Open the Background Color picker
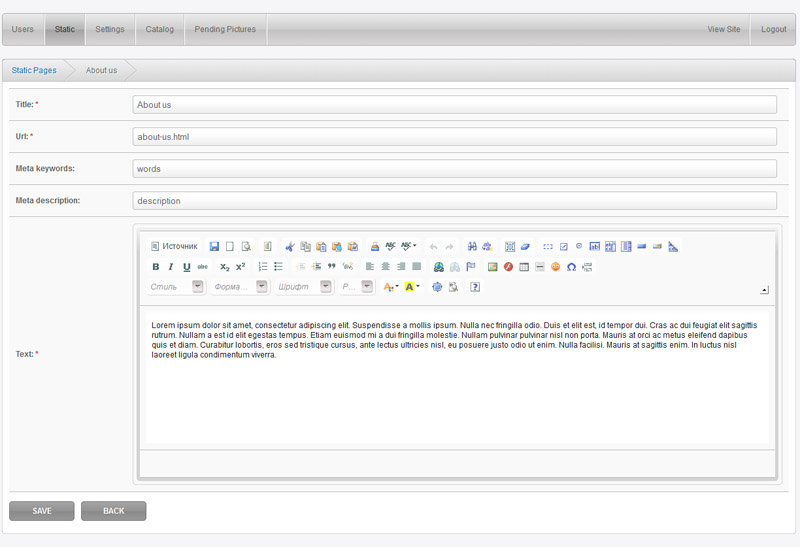Image resolution: width=800 pixels, height=547 pixels. [x=412, y=287]
